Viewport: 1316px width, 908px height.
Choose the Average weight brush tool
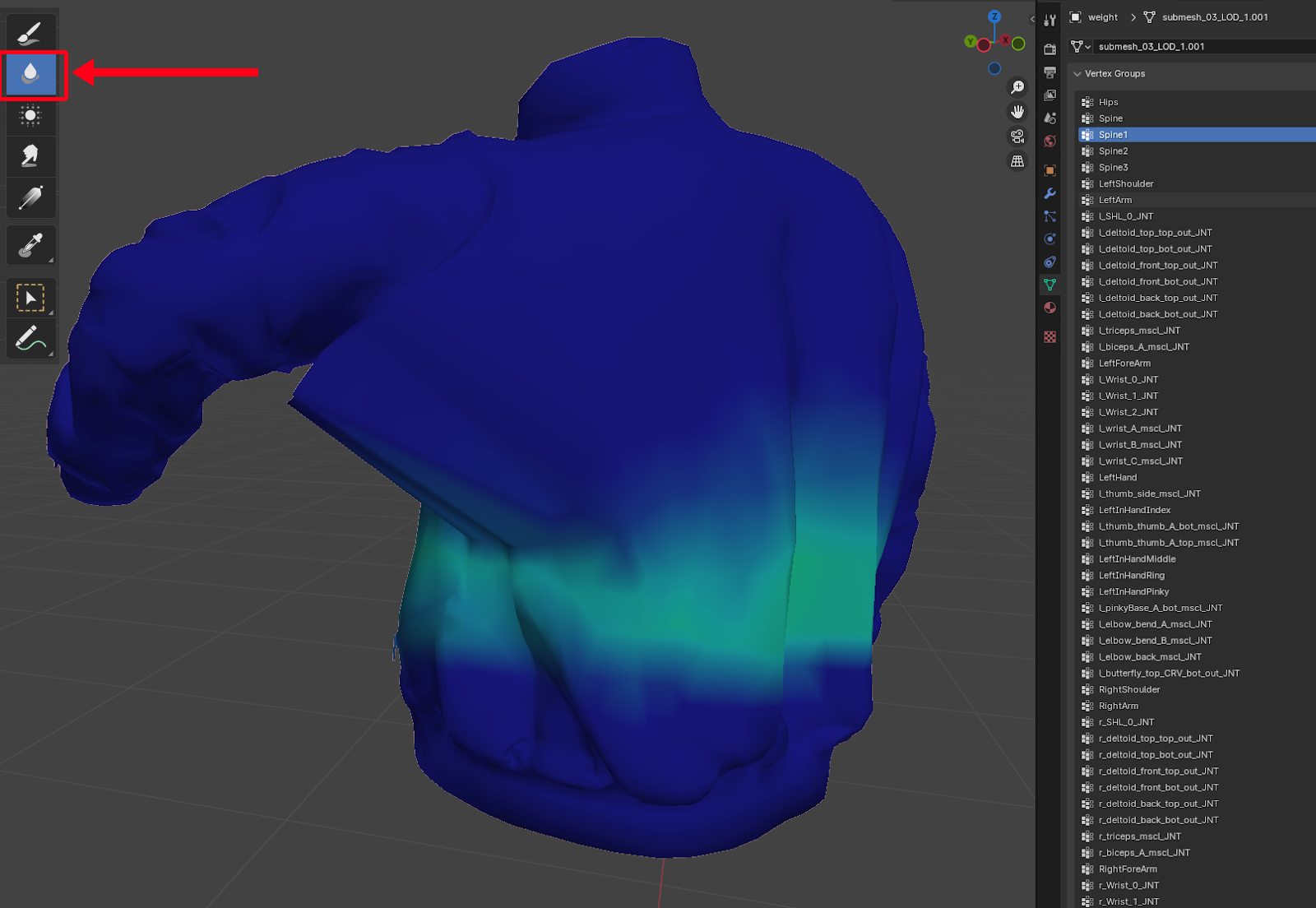[30, 115]
